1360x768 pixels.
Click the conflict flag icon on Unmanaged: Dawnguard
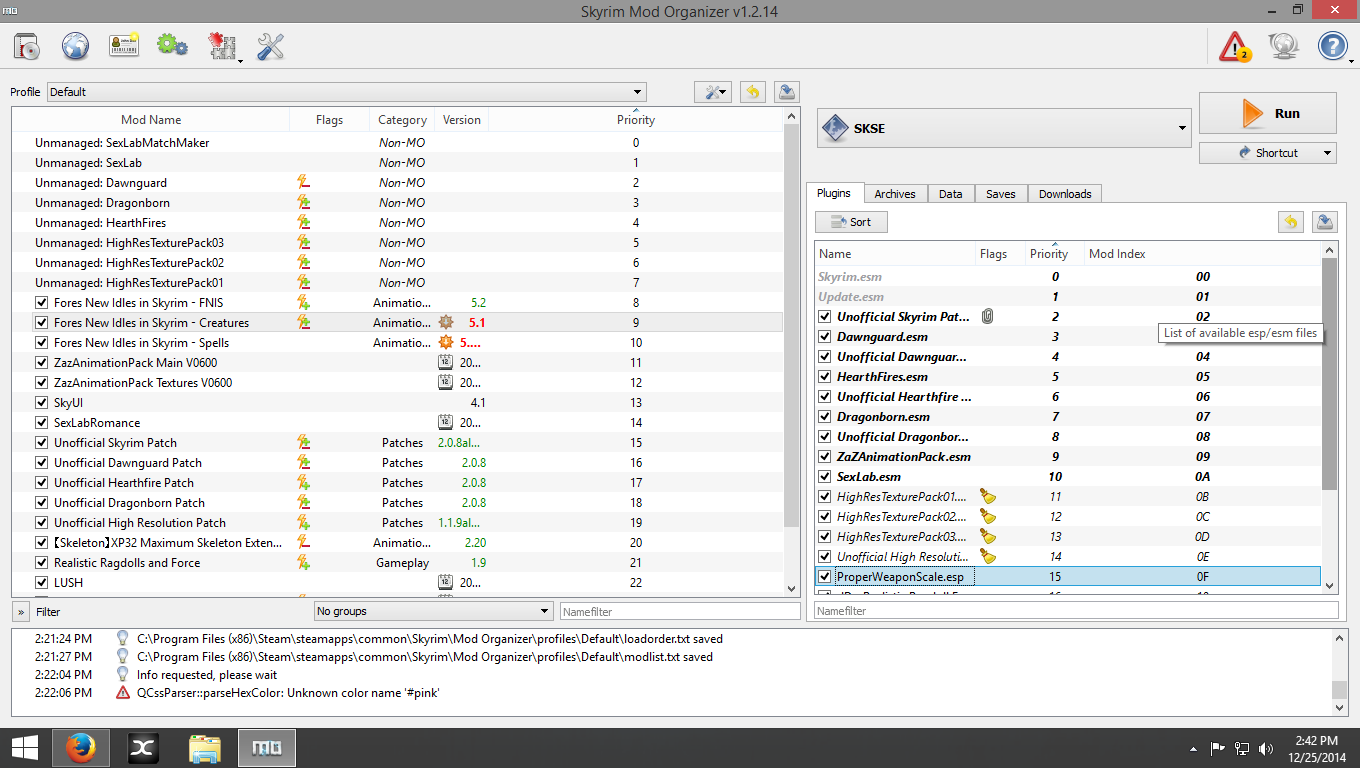pos(303,183)
